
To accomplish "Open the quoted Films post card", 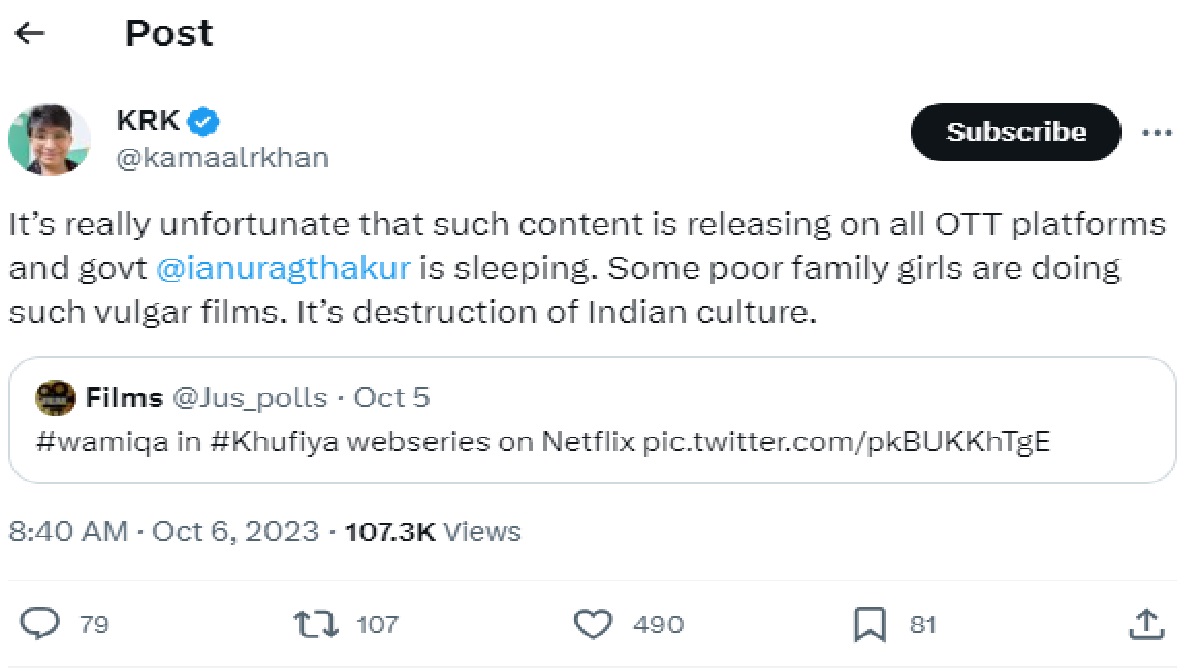I will pos(592,420).
